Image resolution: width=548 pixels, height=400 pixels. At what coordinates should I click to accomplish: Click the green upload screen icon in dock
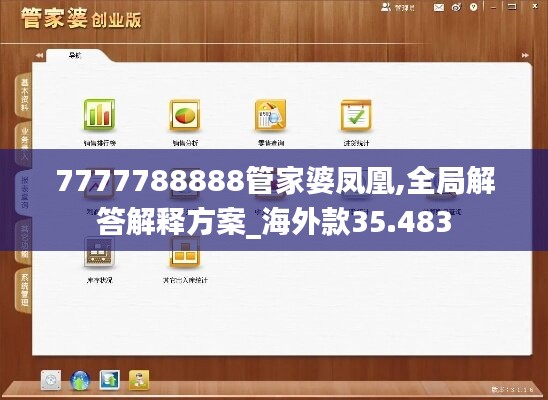[110, 380]
